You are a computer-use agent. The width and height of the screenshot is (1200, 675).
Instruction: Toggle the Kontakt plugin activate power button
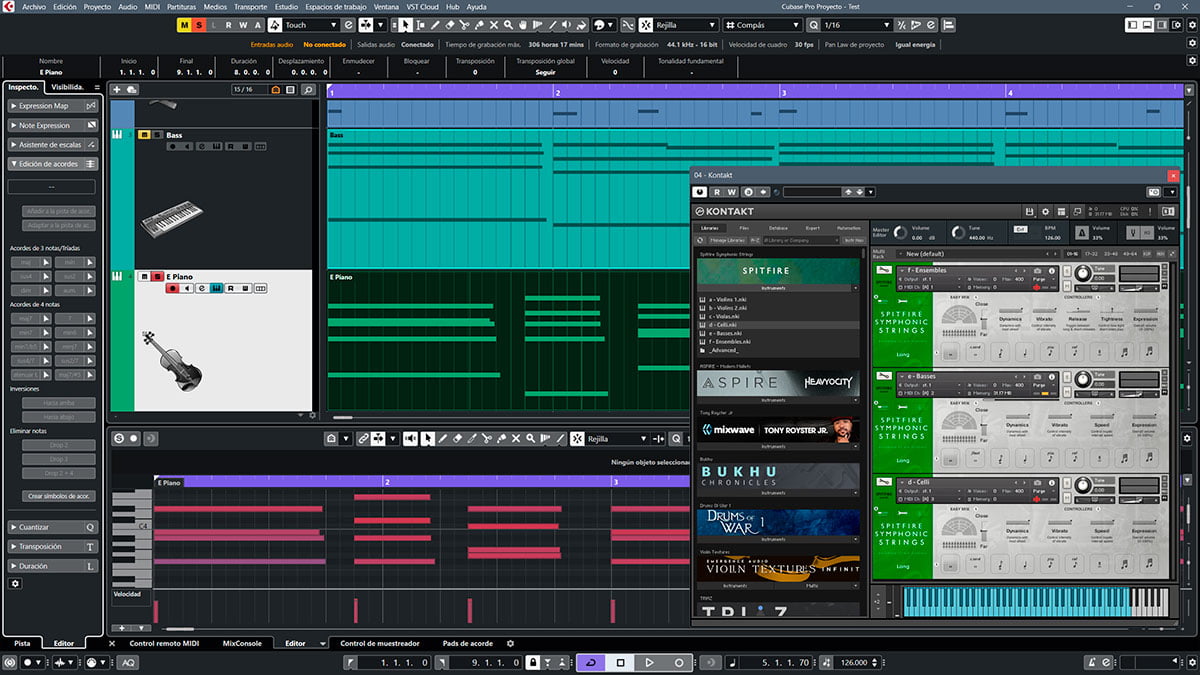[x=700, y=191]
